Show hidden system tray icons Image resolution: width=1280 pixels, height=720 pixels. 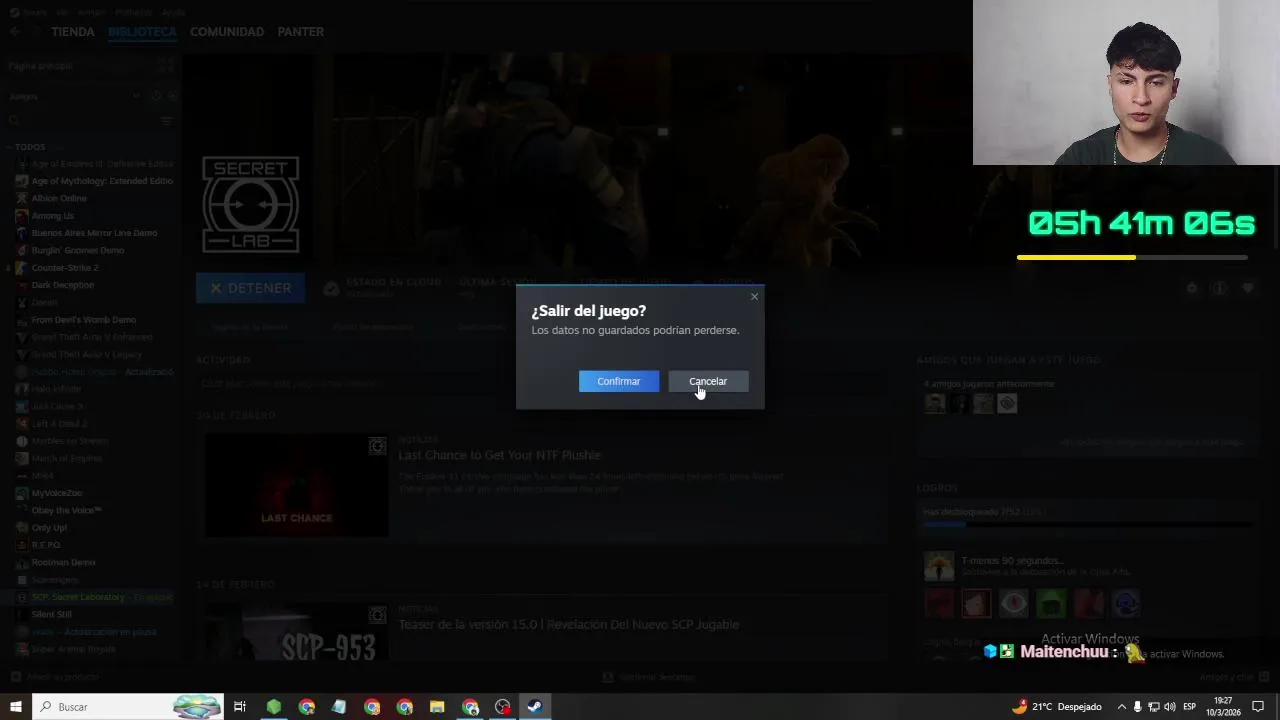[1121, 707]
